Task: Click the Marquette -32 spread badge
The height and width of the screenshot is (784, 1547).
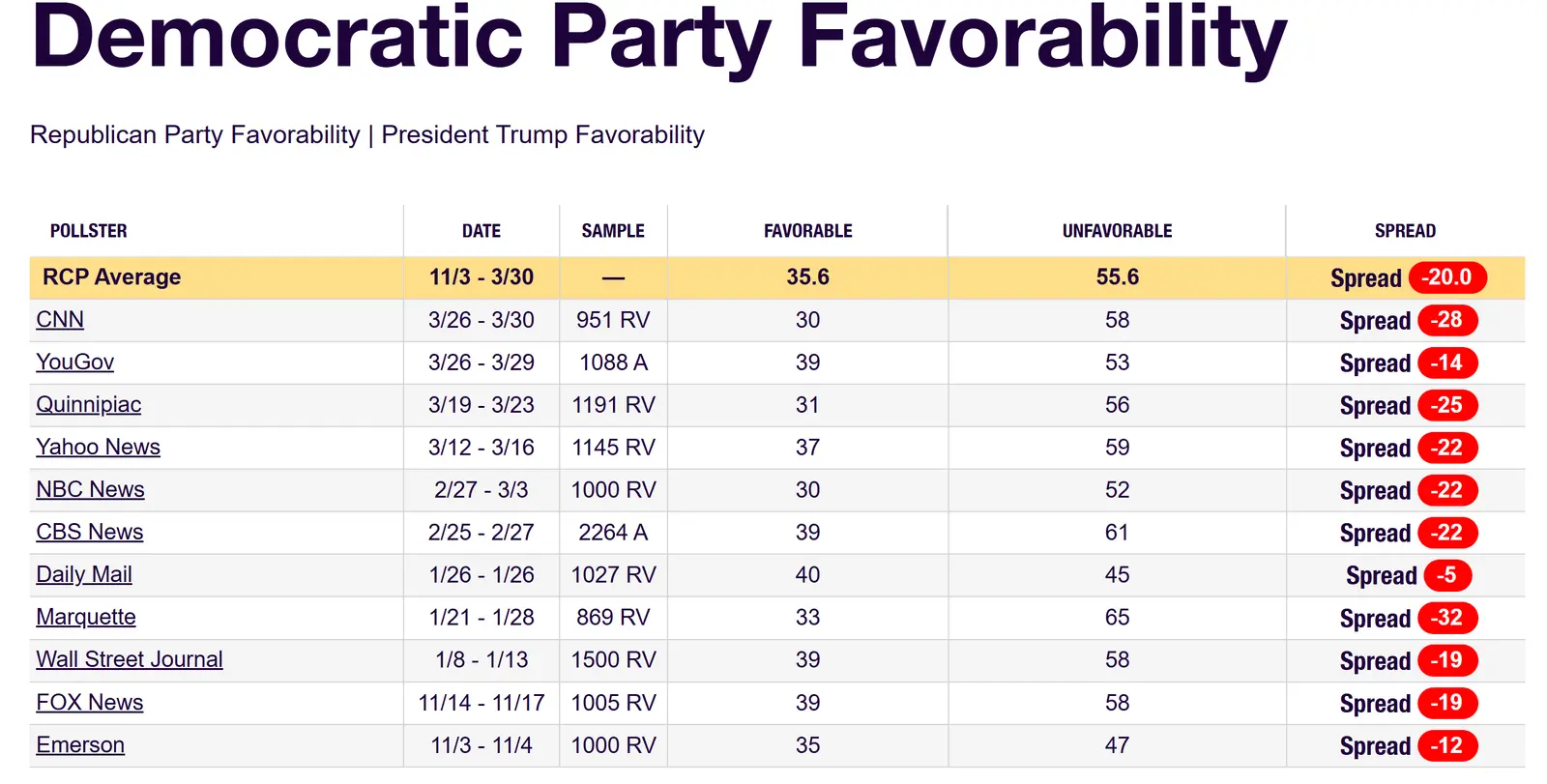Action: pyautogui.click(x=1446, y=618)
